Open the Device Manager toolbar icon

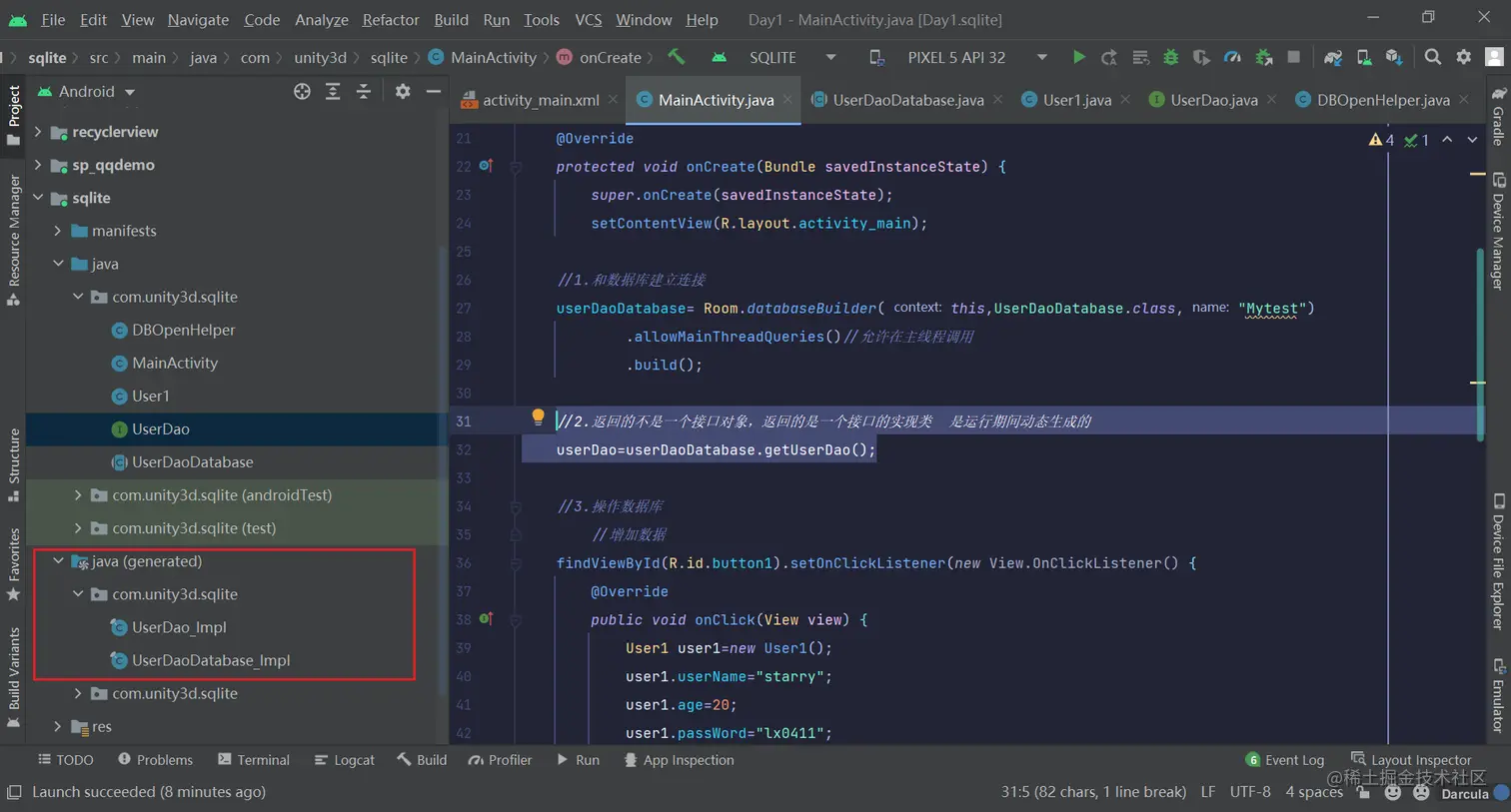pyautogui.click(x=1364, y=57)
